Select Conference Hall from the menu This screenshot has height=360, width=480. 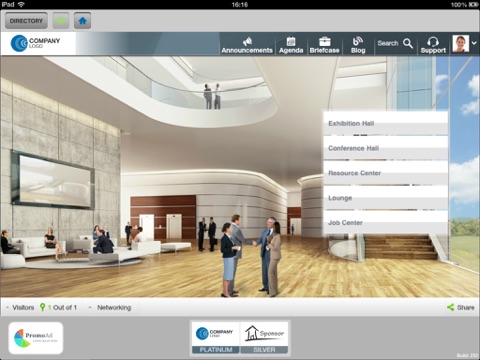pos(385,148)
